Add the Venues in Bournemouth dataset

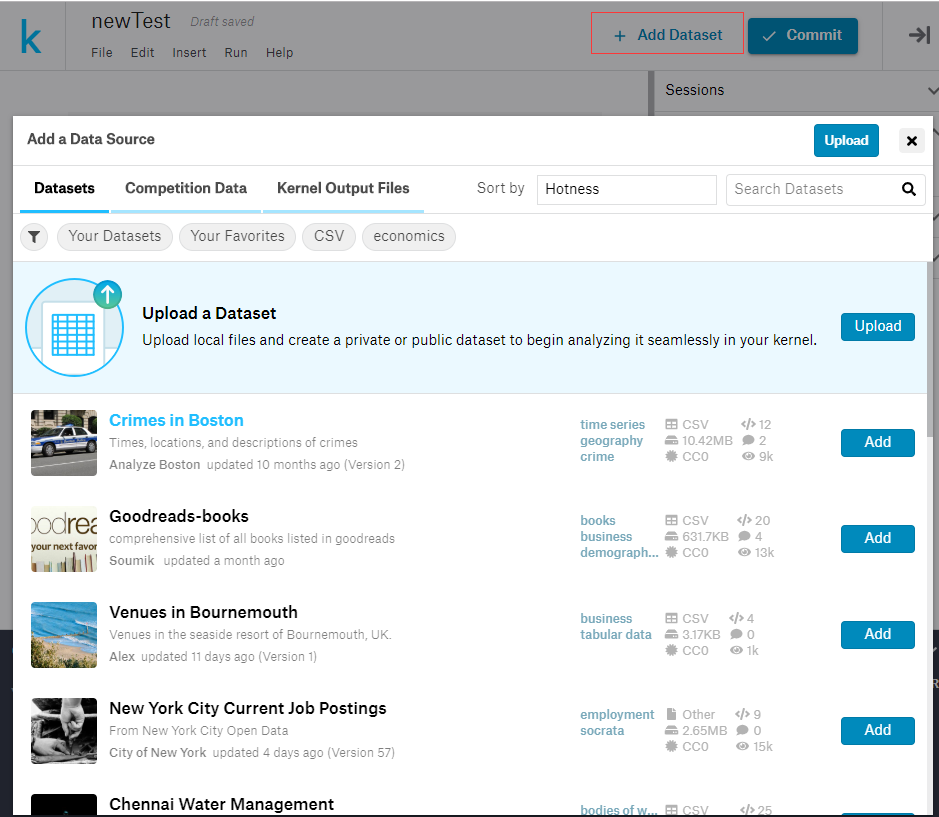[x=877, y=634]
